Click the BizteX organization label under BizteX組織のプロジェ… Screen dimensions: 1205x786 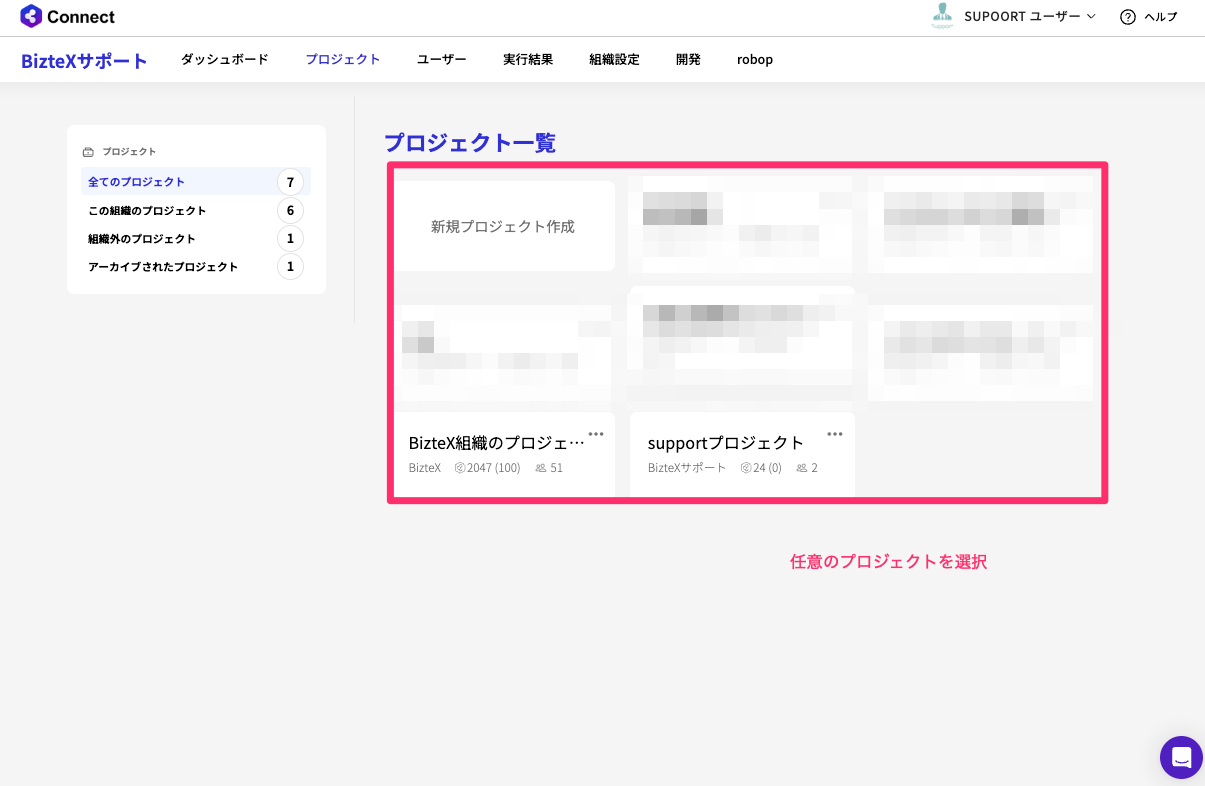point(425,468)
